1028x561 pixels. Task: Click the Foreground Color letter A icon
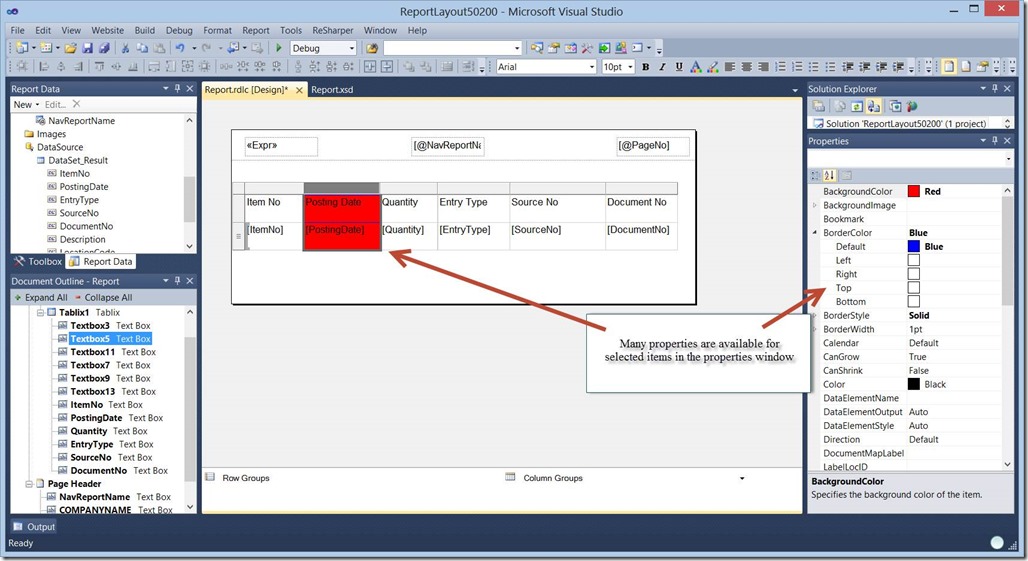[x=696, y=67]
